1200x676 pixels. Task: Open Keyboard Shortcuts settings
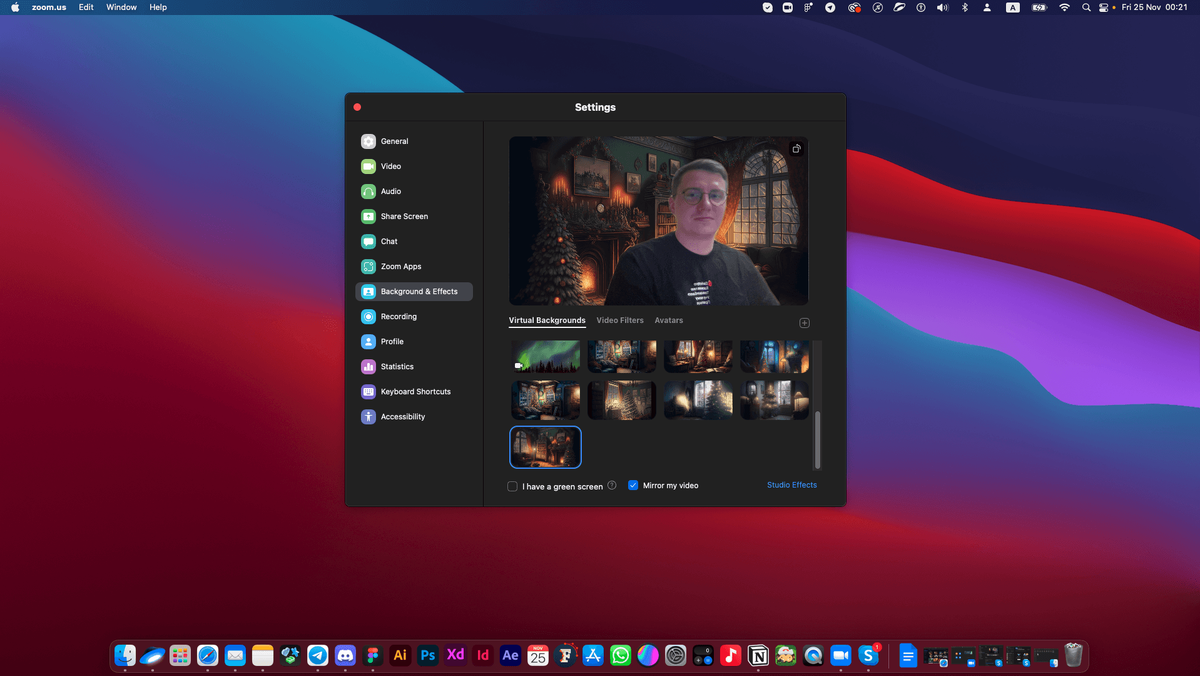[414, 391]
